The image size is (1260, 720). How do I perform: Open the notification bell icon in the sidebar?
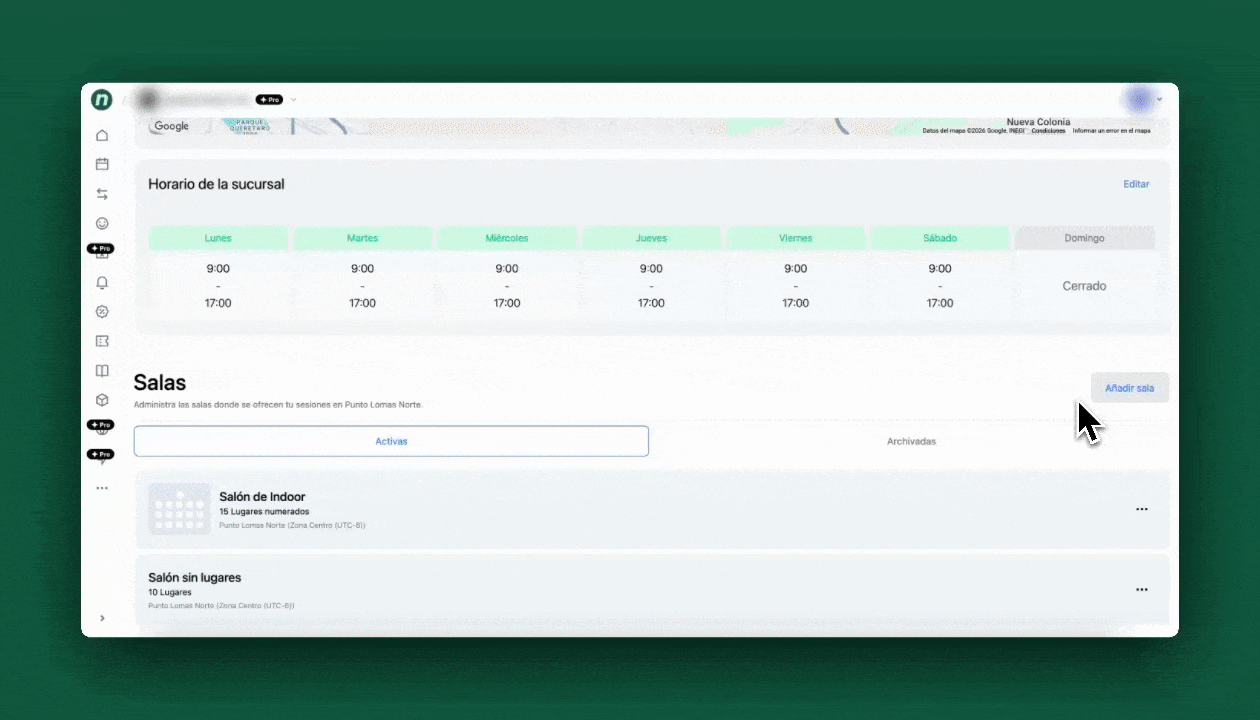(102, 283)
